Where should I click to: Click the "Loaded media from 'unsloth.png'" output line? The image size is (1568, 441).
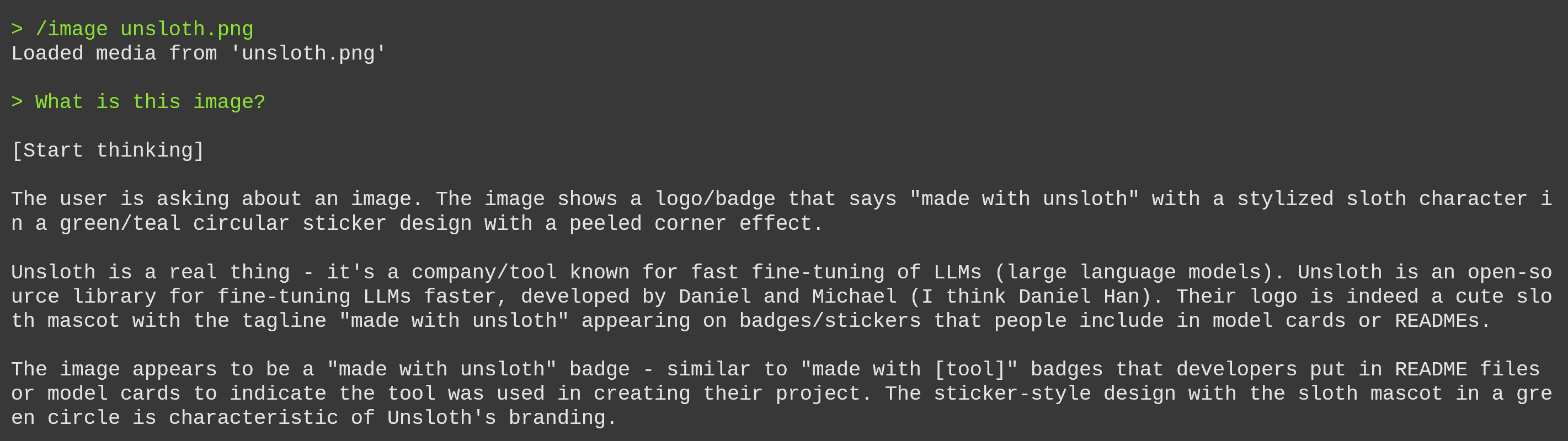tap(199, 53)
